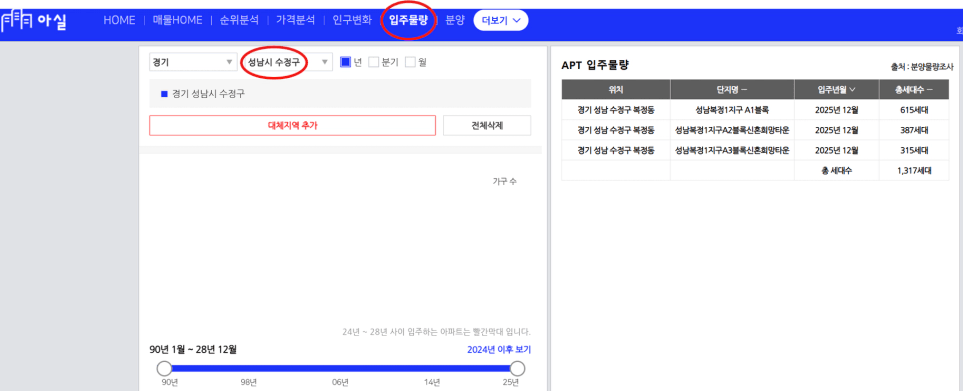The image size is (963, 391).
Task: Click the blue year range slider track
Action: pyautogui.click(x=341, y=368)
